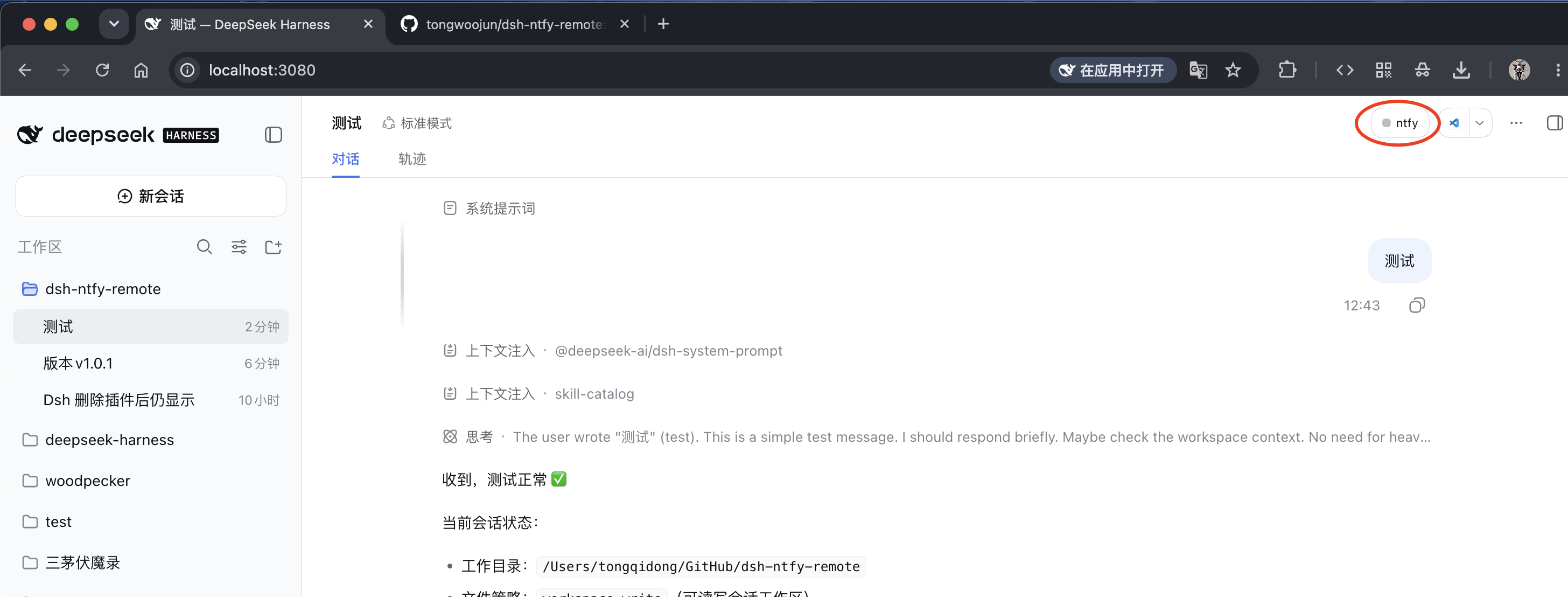Add a new workspace folder icon

point(274,247)
